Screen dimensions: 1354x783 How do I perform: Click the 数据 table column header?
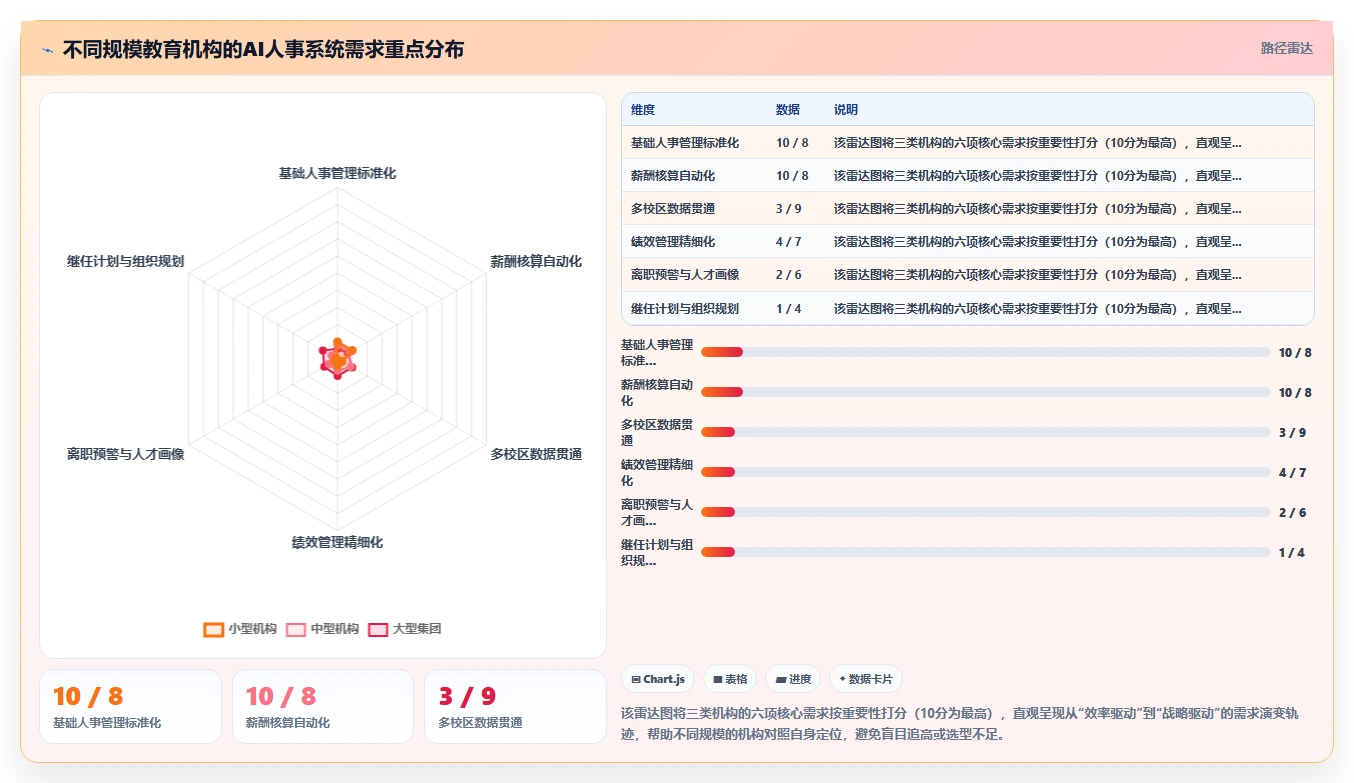(788, 110)
